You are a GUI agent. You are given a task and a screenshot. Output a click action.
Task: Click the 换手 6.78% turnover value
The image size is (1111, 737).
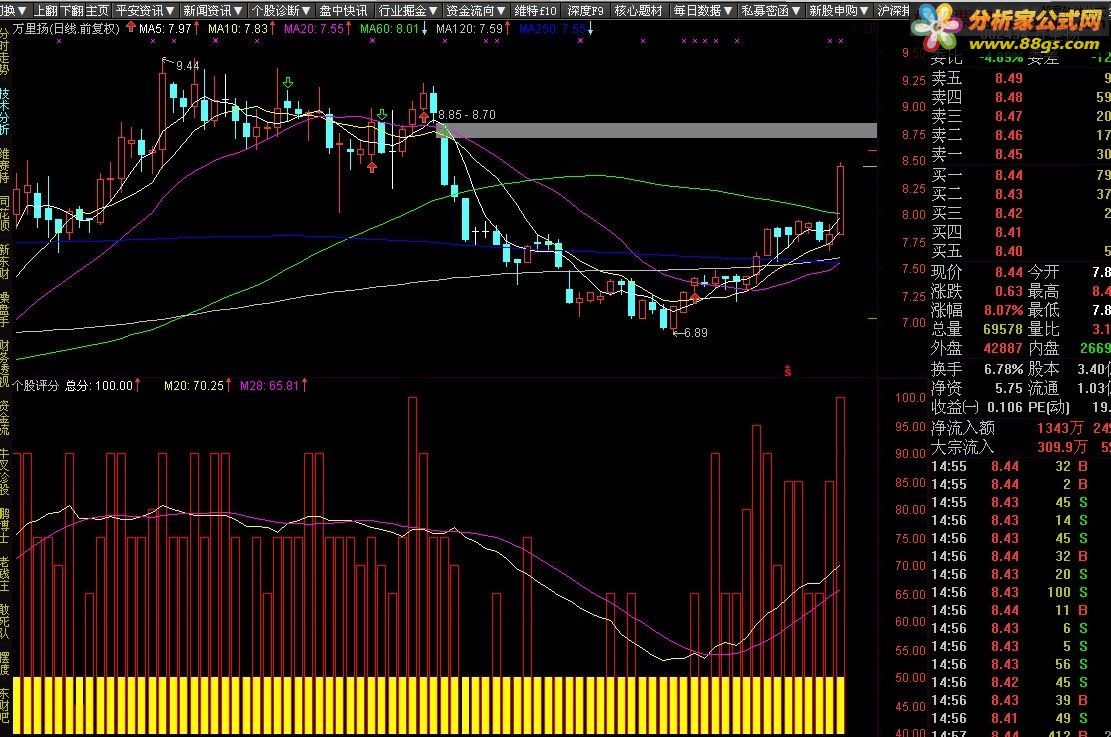click(1003, 369)
